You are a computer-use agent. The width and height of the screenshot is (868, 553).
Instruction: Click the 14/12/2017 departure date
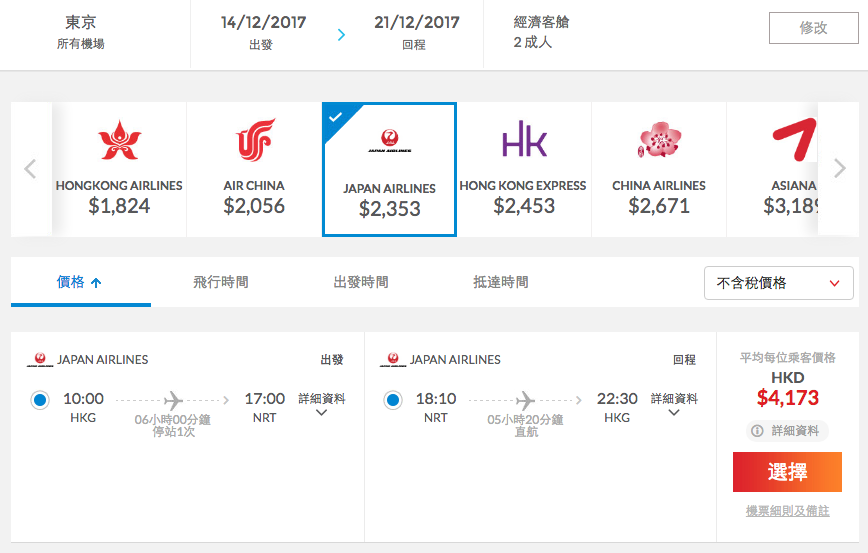pos(263,23)
